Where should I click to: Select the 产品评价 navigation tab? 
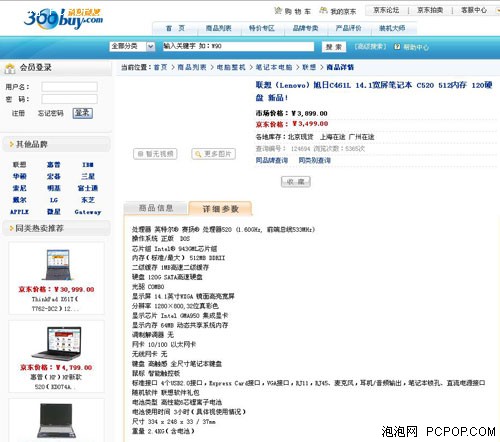(348, 28)
